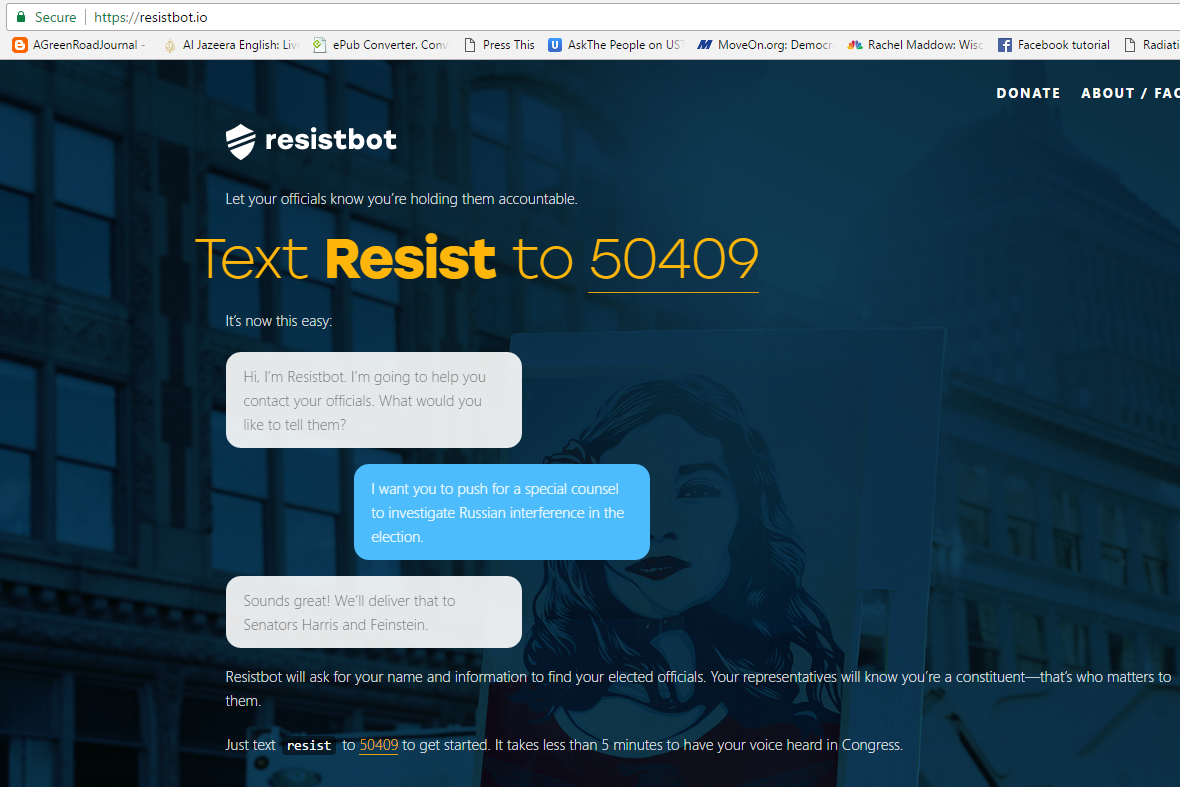The height and width of the screenshot is (787, 1180).
Task: Click the Blogger icon of AGreenRoadJournal bookmark
Action: (20, 45)
